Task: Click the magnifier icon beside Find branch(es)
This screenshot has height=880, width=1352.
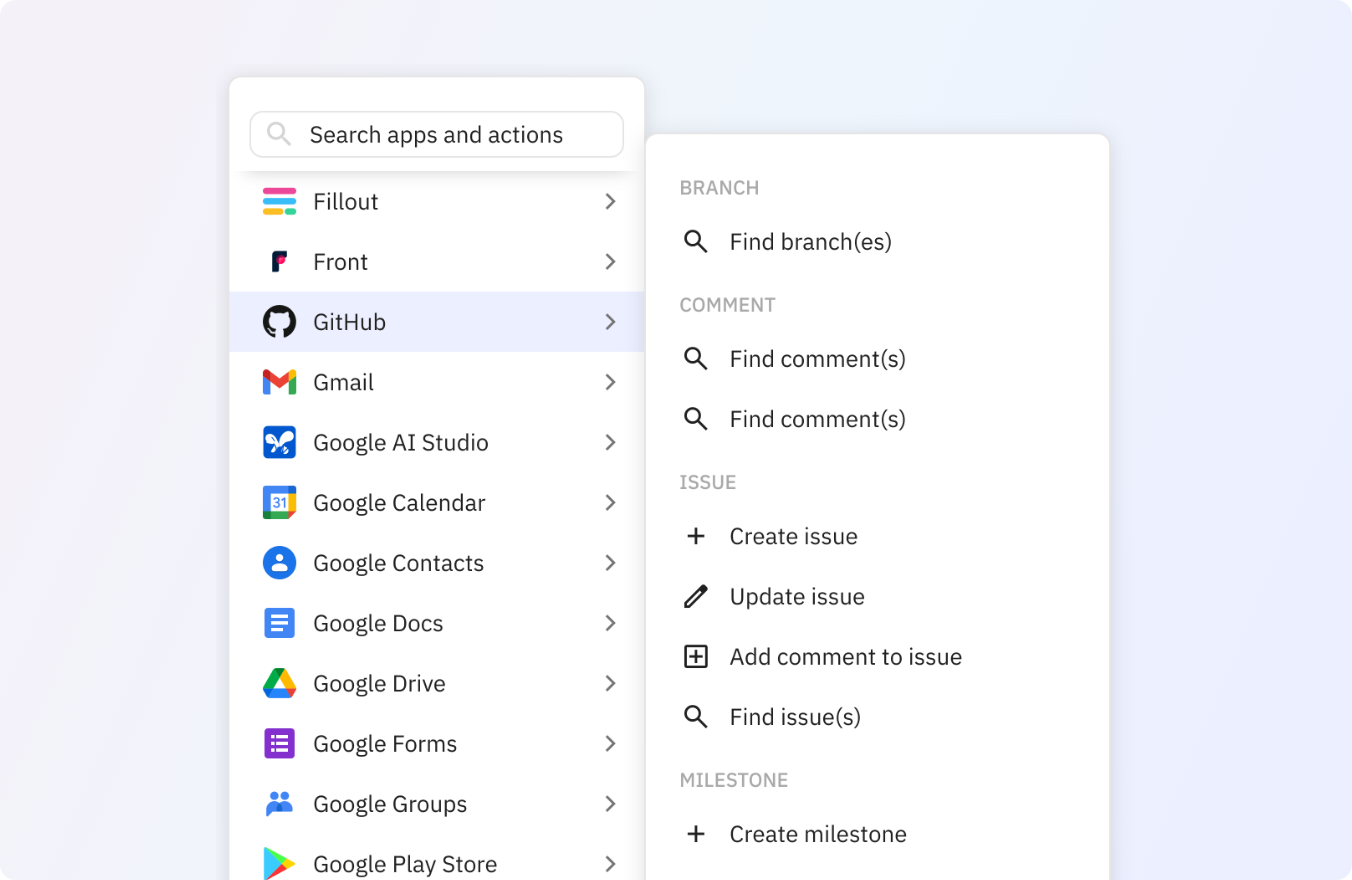Action: (696, 242)
